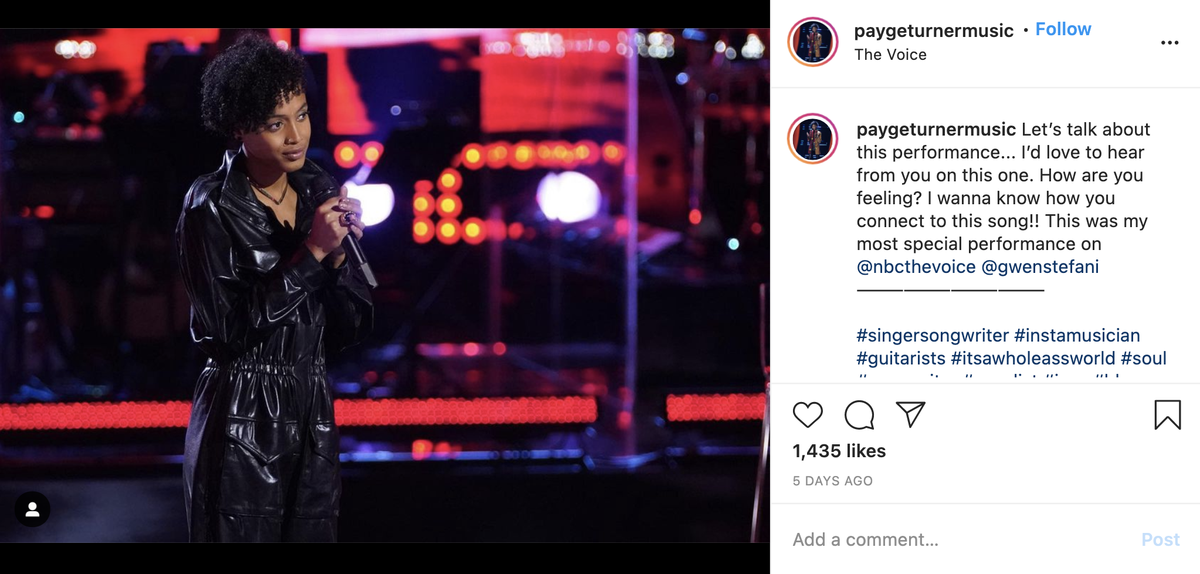Like the post with the heart icon
The height and width of the screenshot is (574, 1200).
pyautogui.click(x=807, y=414)
